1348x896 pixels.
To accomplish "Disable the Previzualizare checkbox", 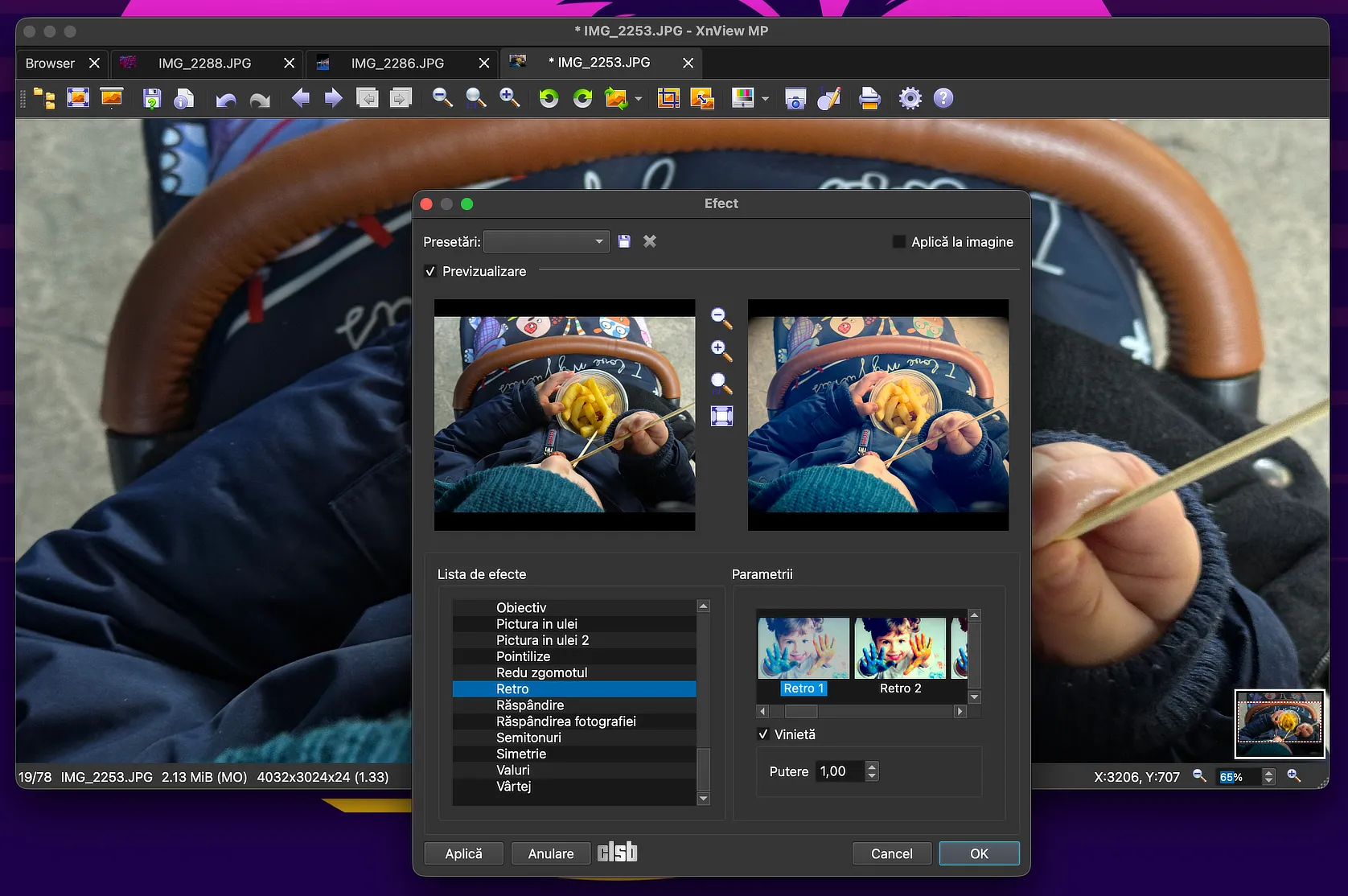I will tap(430, 272).
